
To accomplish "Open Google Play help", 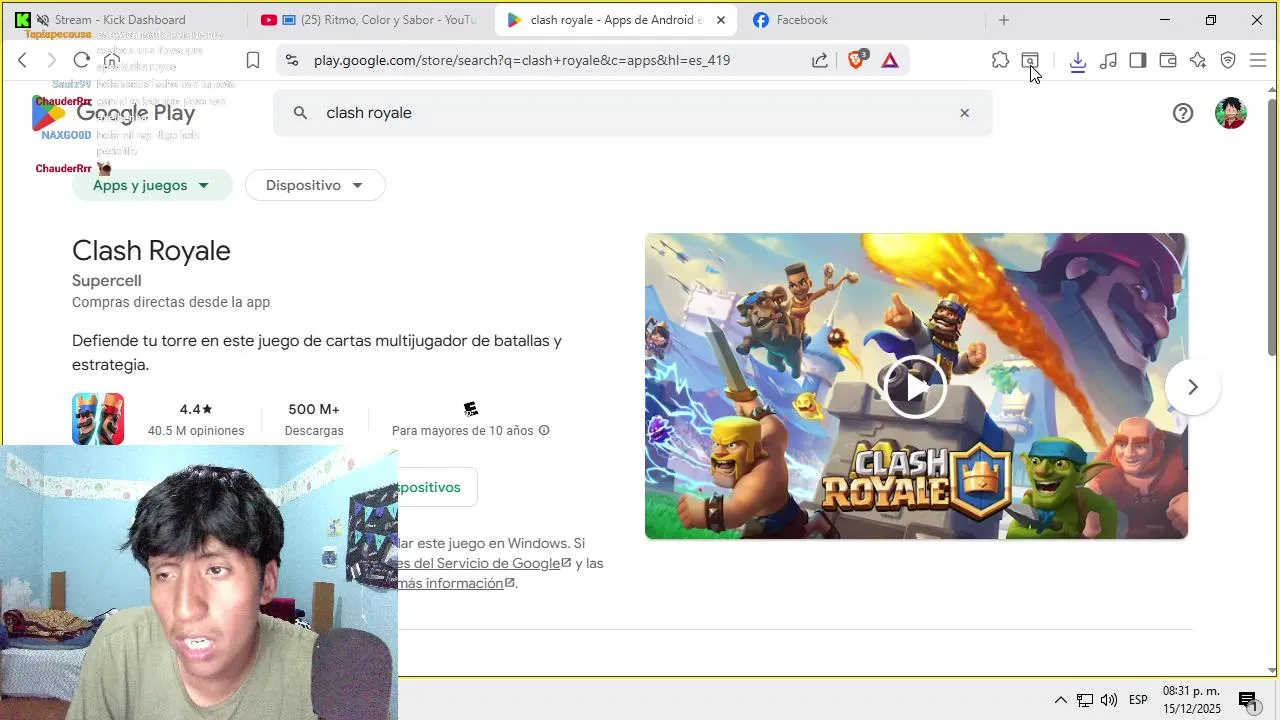I will click(x=1183, y=113).
